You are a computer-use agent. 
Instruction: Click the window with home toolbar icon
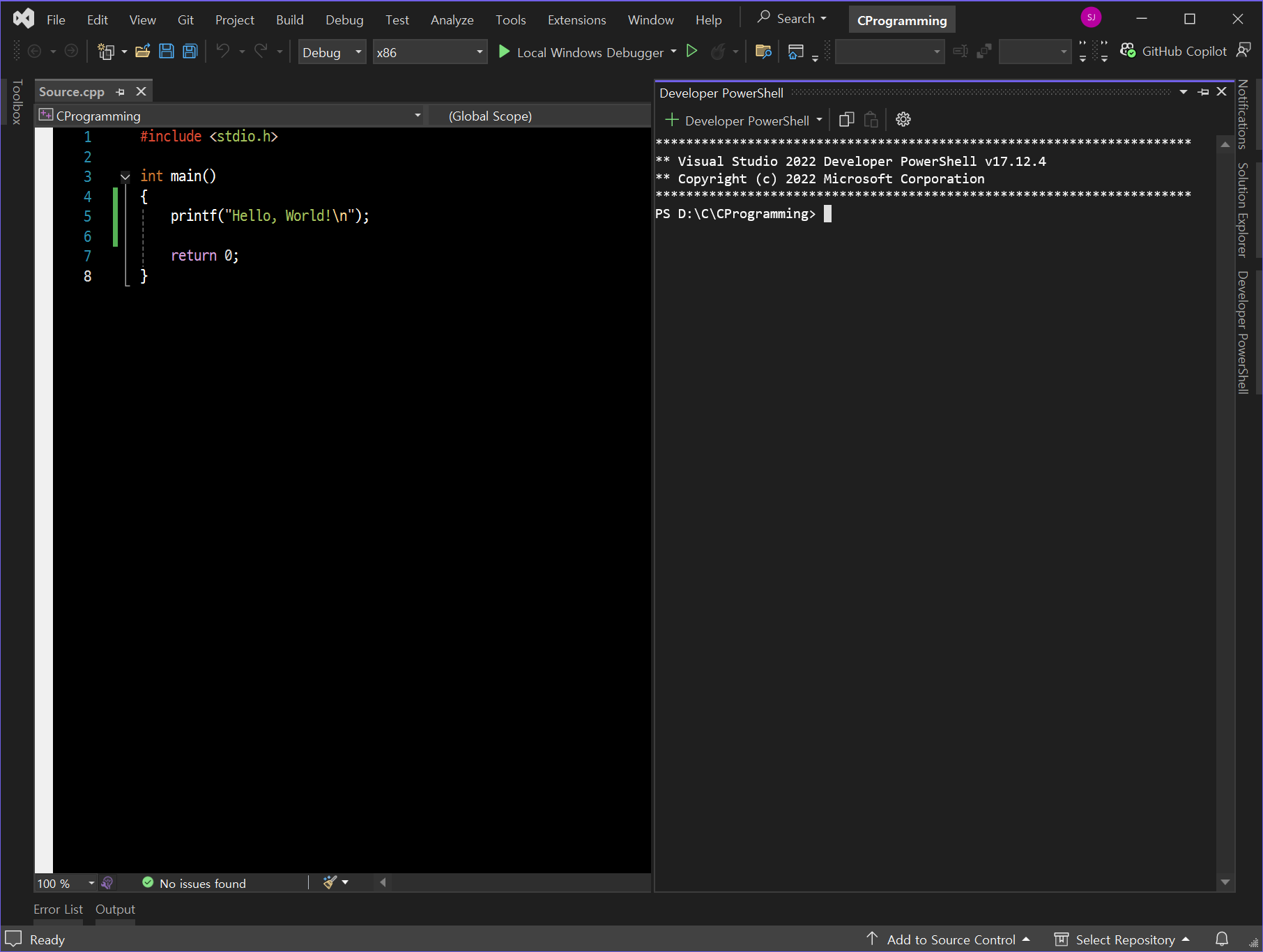795,52
